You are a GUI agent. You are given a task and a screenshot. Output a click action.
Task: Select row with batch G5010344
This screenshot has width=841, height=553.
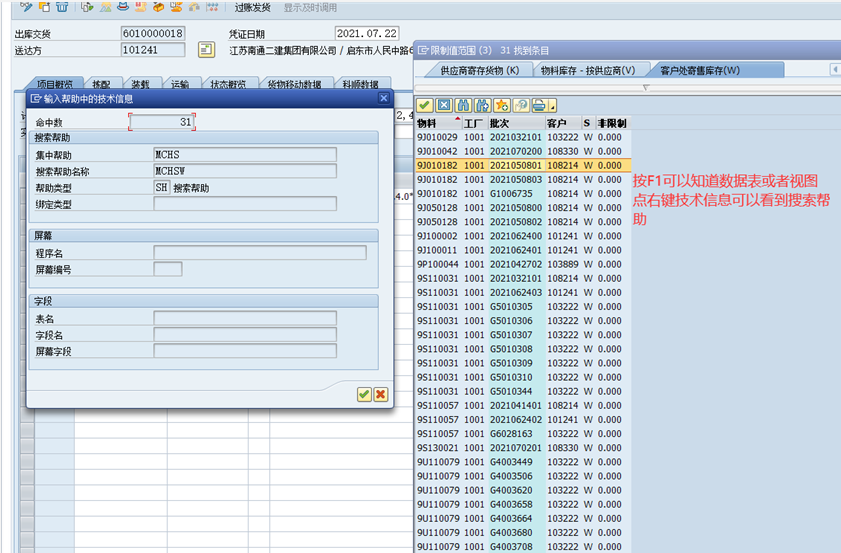(x=523, y=392)
